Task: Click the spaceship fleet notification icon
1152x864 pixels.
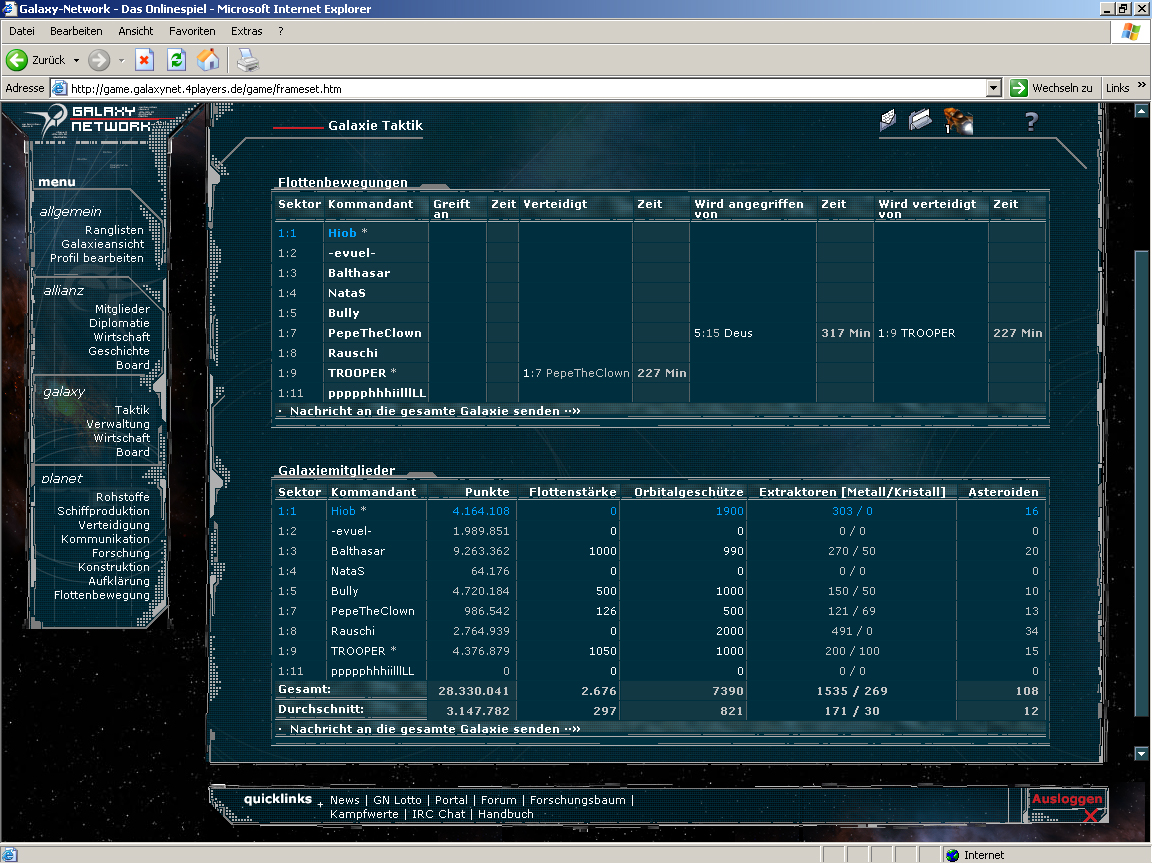Action: (958, 121)
